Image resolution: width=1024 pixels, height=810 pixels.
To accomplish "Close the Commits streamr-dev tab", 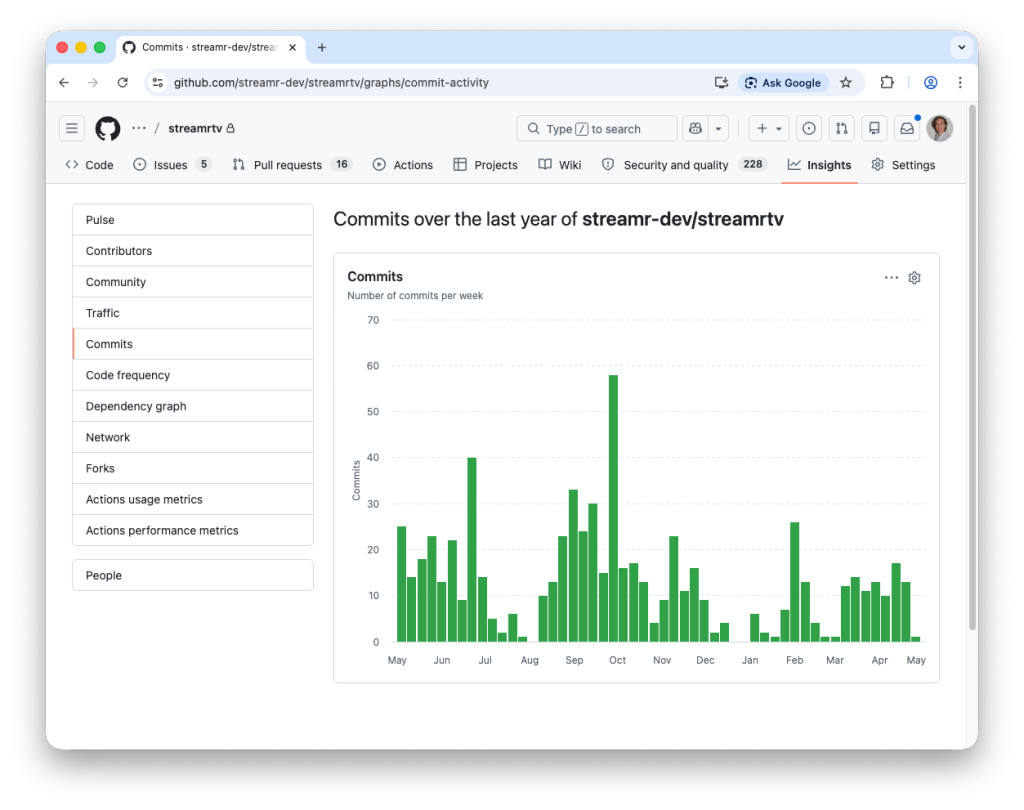I will [293, 47].
